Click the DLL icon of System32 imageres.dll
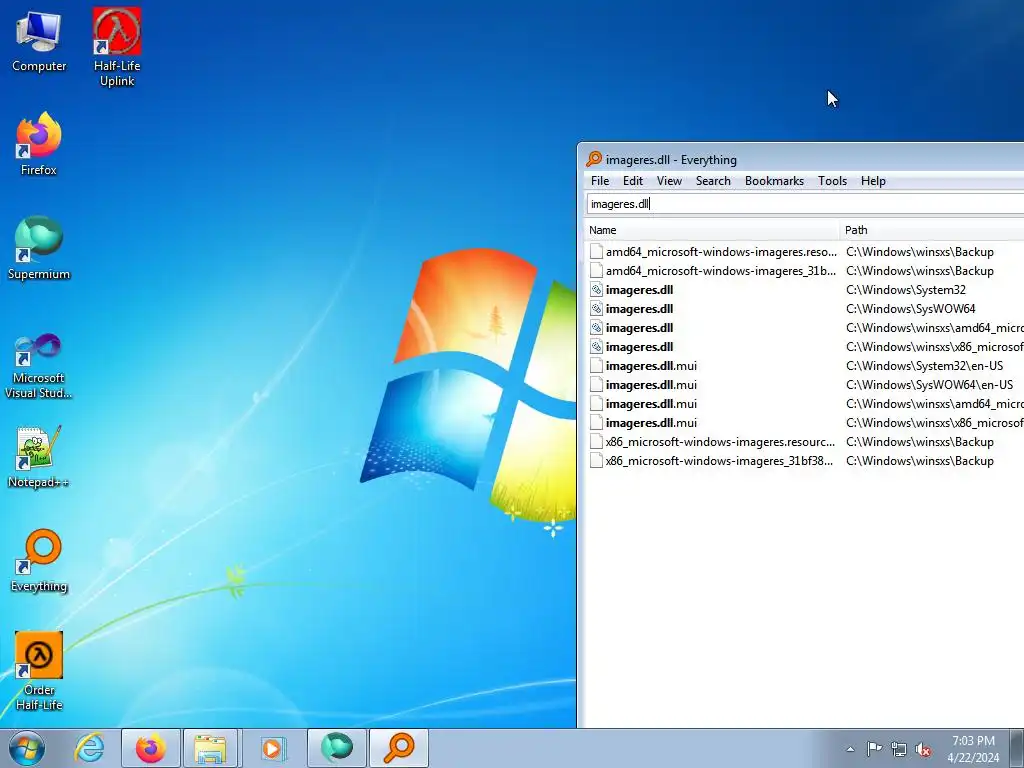This screenshot has width=1024, height=768. click(x=596, y=289)
